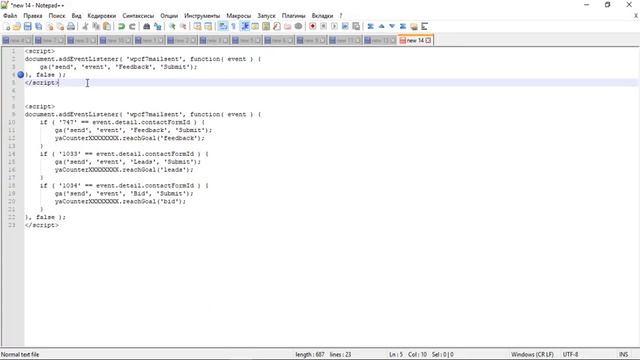
Task: Toggle indent guide display
Action: [244, 27]
